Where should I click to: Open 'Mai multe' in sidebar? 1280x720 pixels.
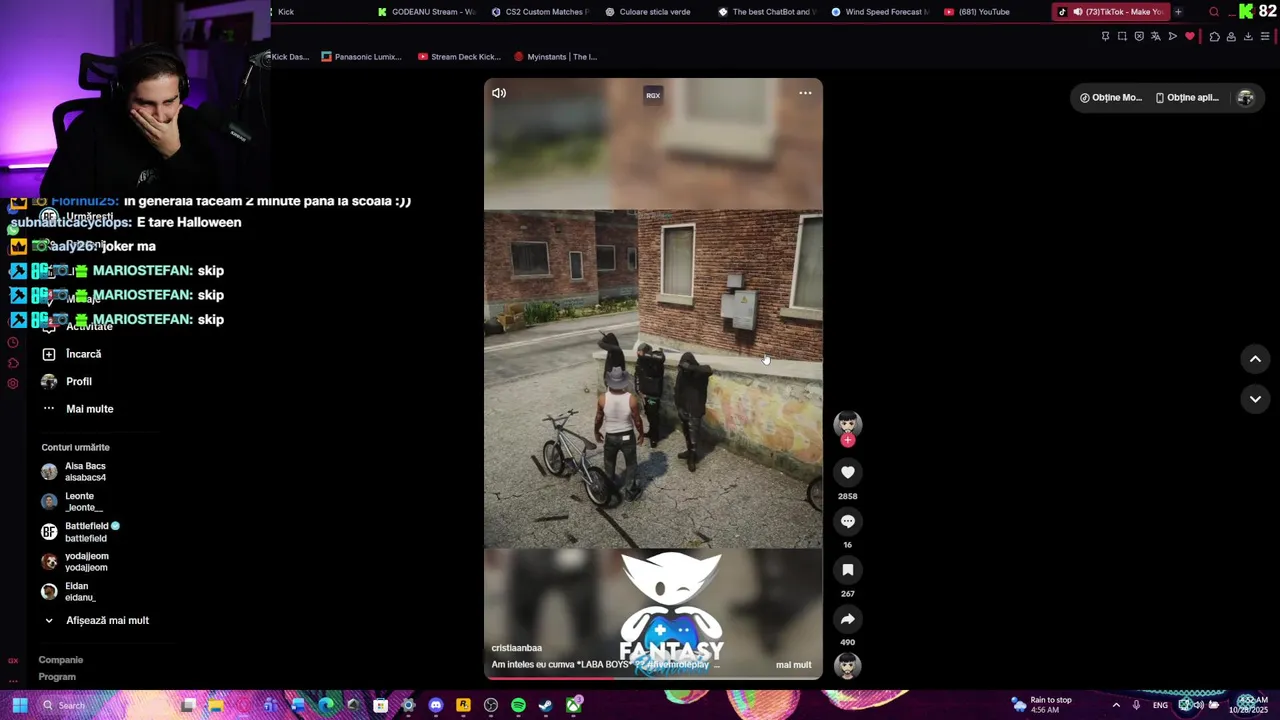click(78, 409)
